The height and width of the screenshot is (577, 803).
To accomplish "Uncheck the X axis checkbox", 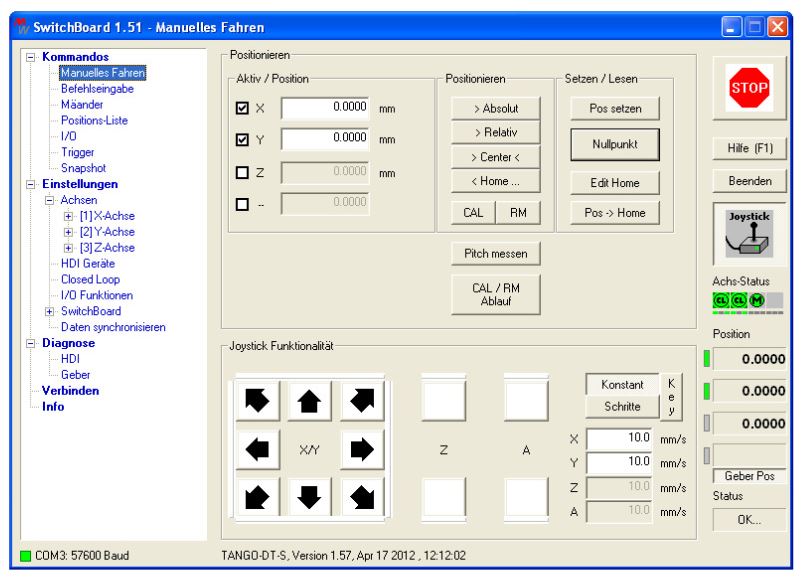I will 240,107.
